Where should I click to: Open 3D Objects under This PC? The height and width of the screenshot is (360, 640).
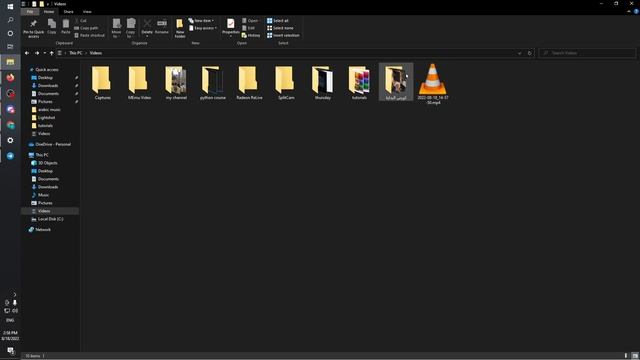pos(47,163)
